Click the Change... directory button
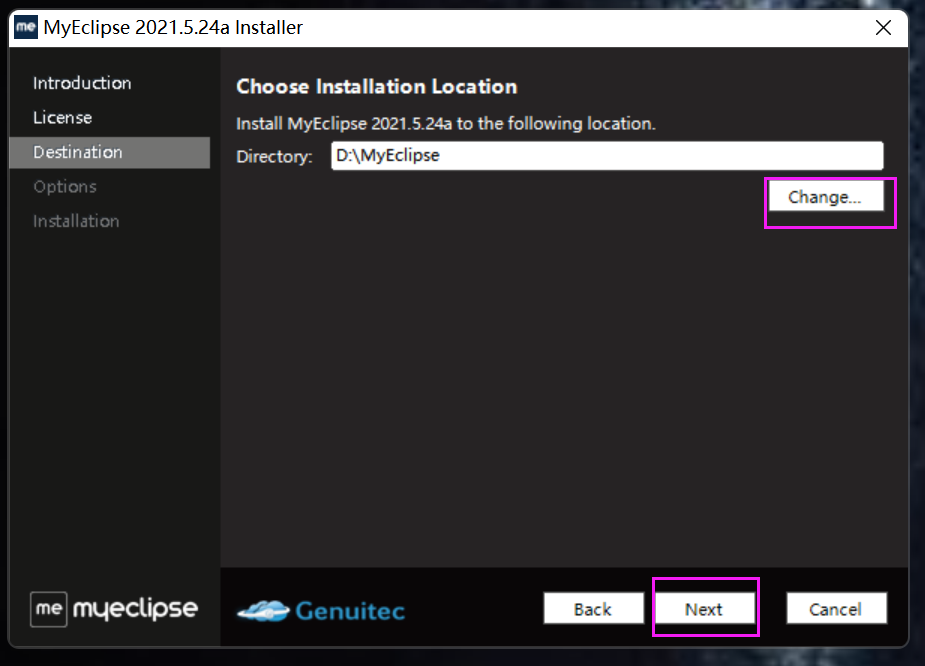The width and height of the screenshot is (925, 666). [x=826, y=196]
